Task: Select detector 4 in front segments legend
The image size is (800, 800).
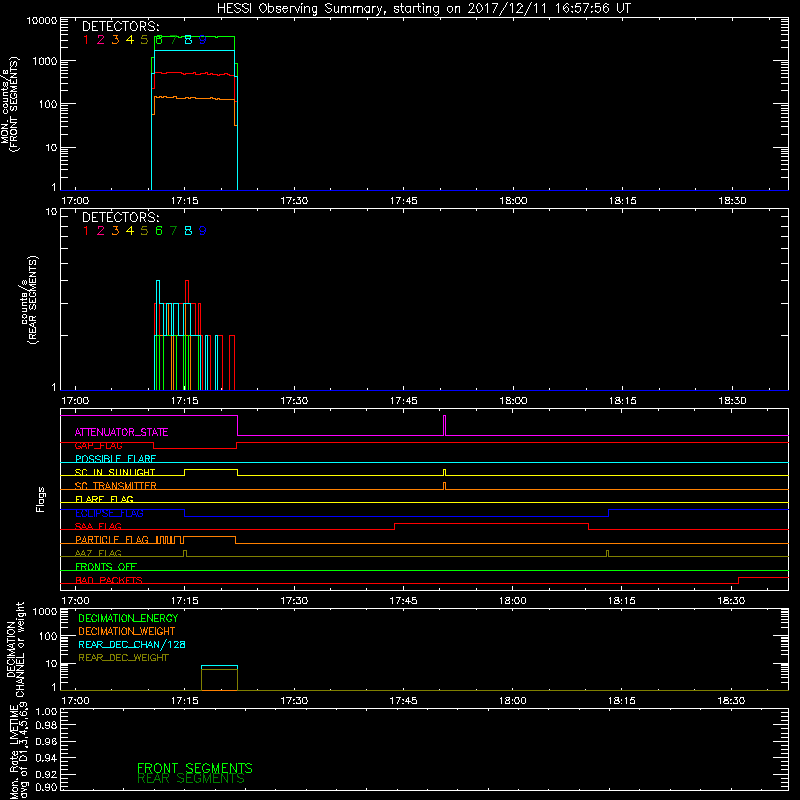Action: tap(130, 40)
